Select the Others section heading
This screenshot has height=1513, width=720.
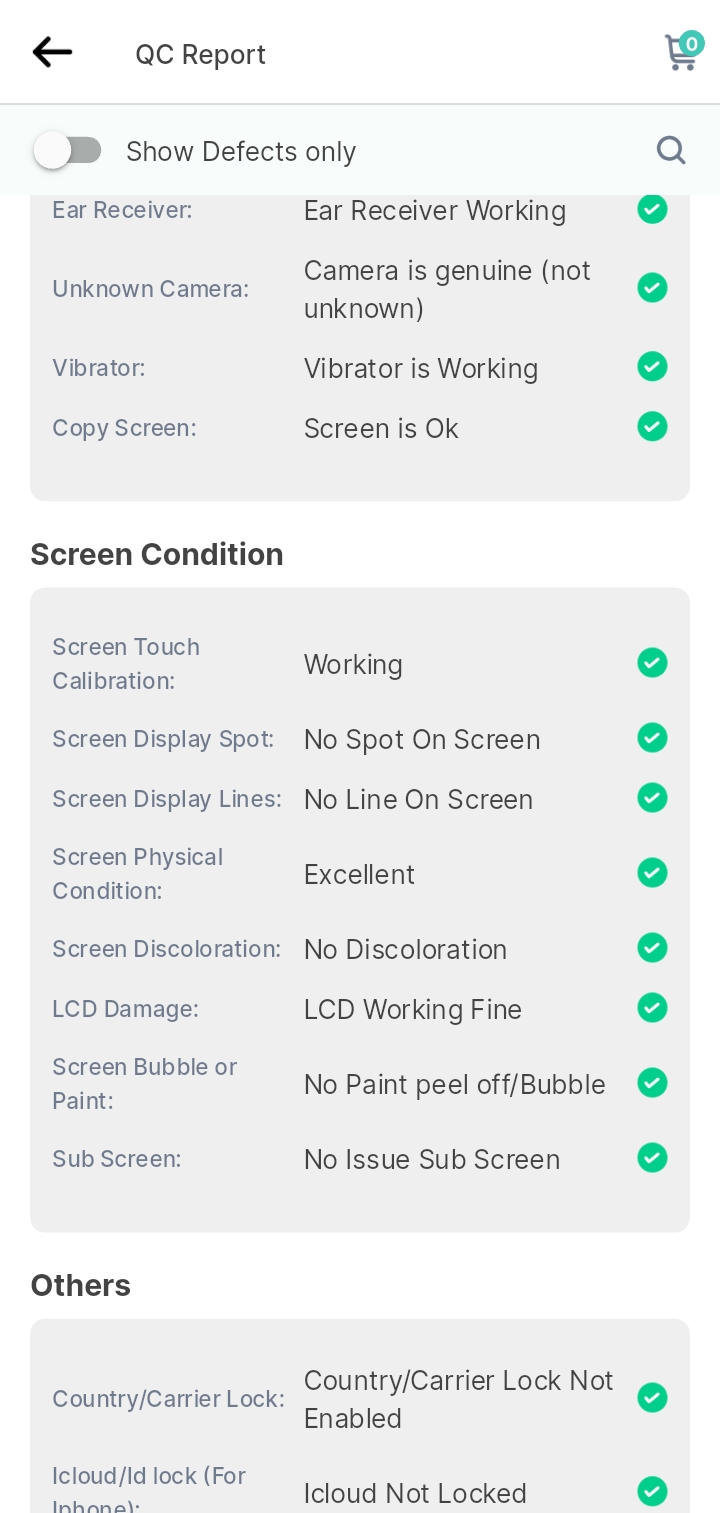click(x=81, y=1285)
